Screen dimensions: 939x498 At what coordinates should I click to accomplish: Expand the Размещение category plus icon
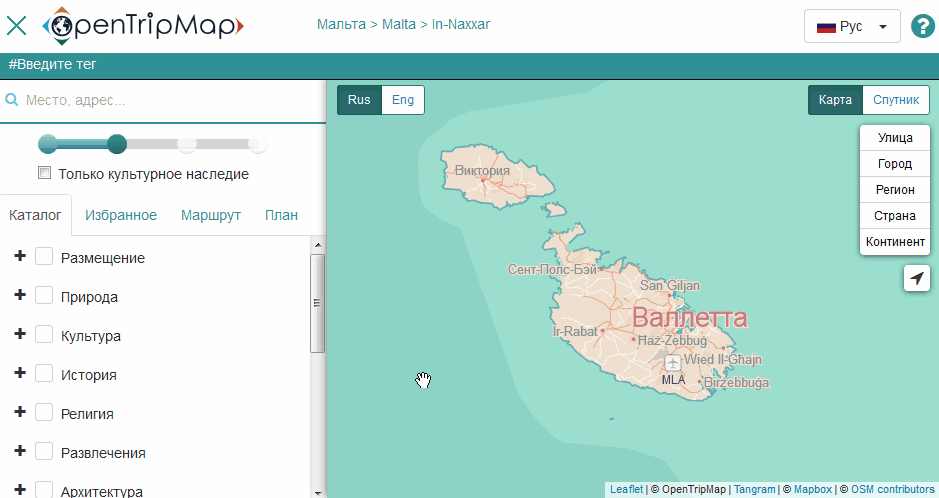click(19, 257)
